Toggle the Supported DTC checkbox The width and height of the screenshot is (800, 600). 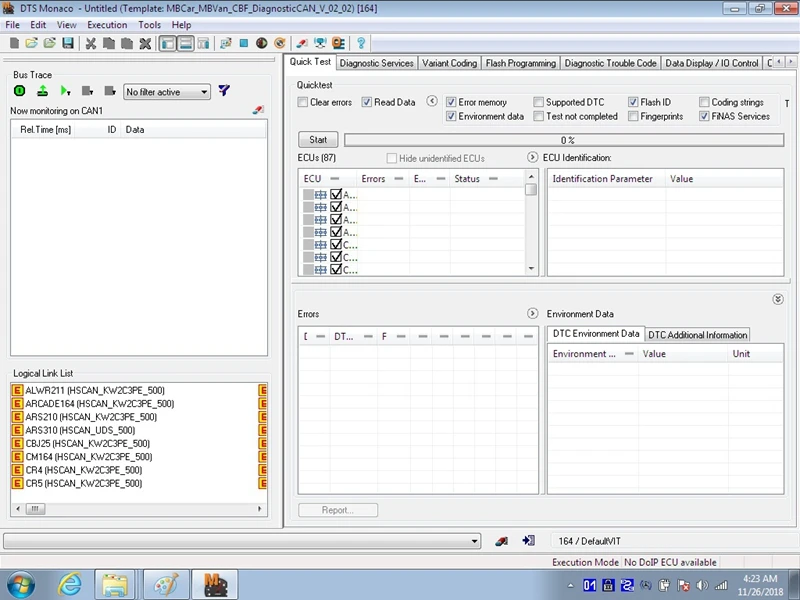[539, 102]
